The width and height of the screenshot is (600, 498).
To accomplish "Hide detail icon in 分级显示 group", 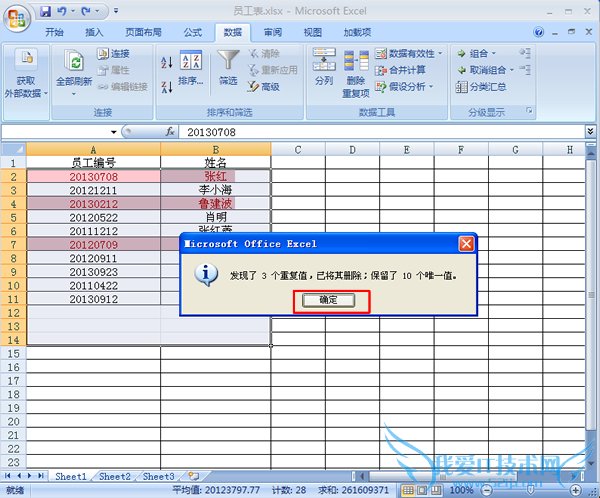I will click(525, 70).
